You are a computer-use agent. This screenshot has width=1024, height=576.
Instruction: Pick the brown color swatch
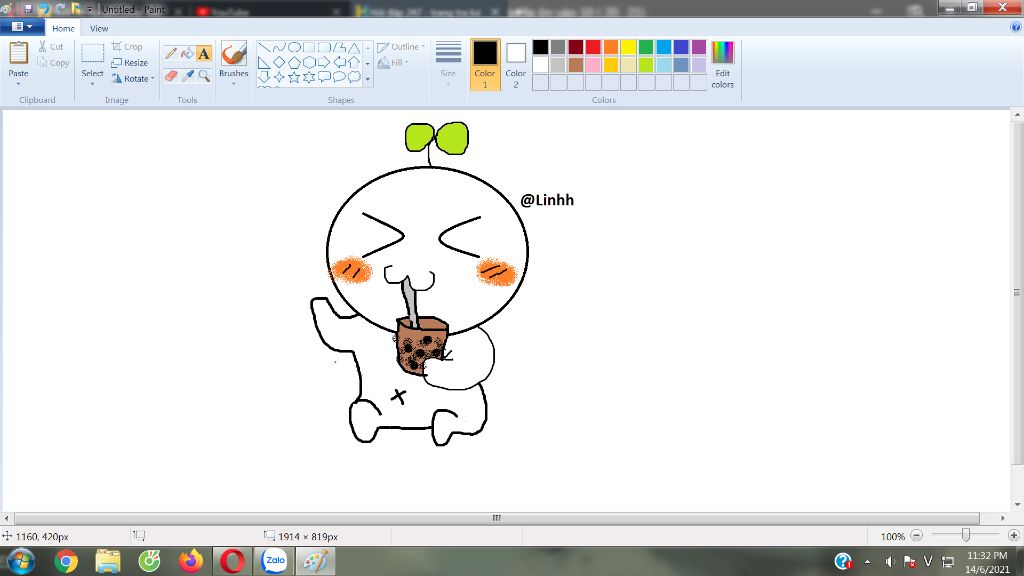pos(575,65)
